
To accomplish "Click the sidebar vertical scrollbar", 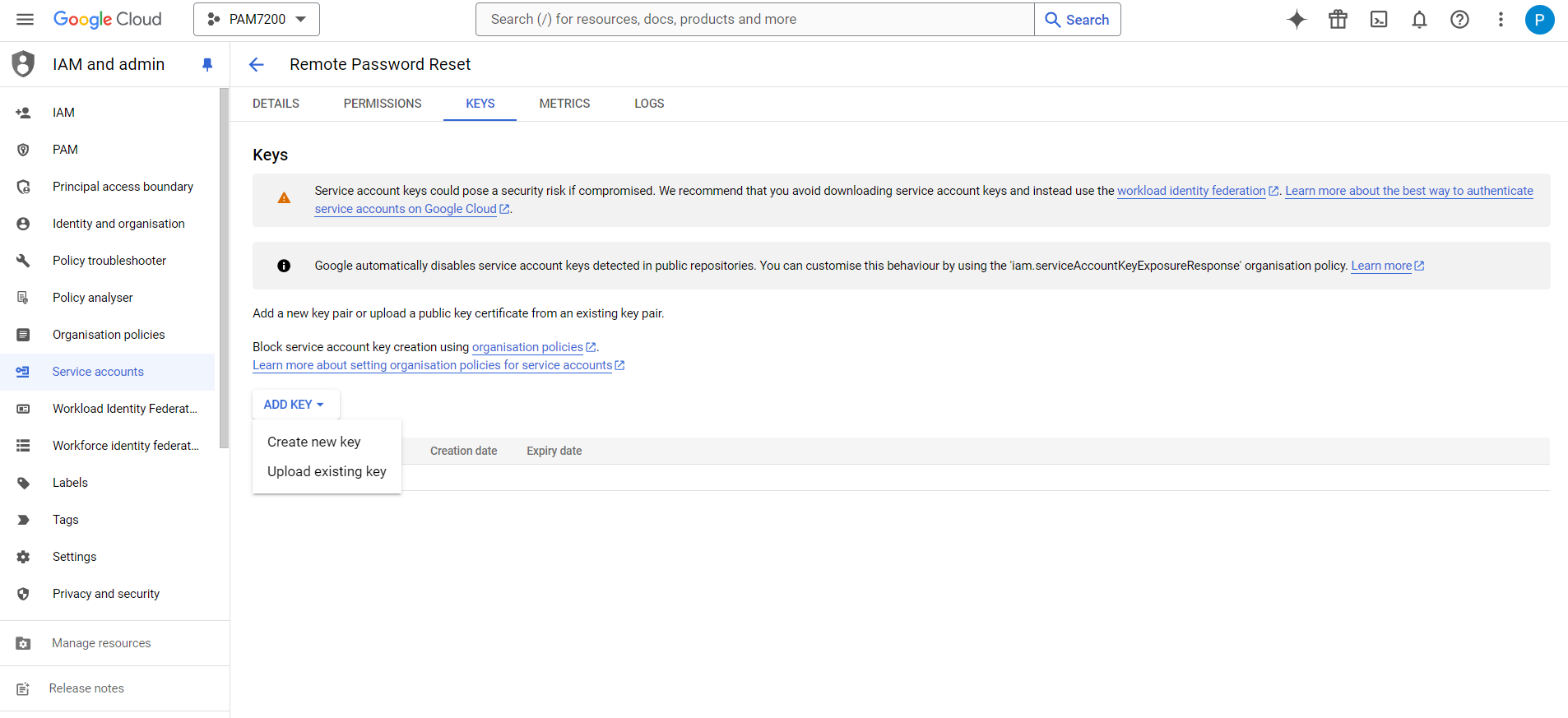I will coord(224,268).
